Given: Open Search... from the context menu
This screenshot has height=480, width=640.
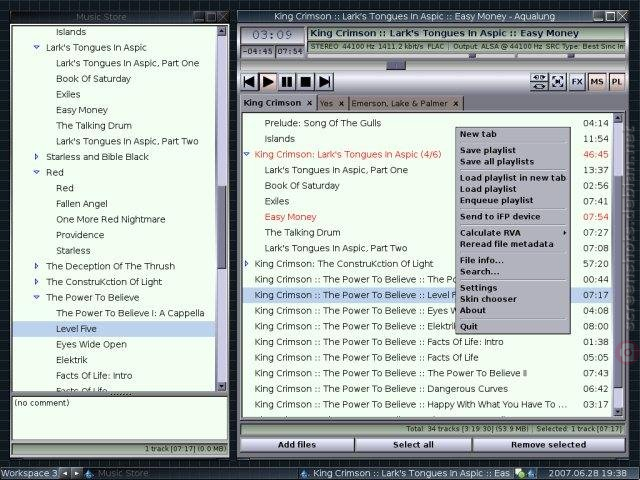Looking at the screenshot, I should (480, 271).
